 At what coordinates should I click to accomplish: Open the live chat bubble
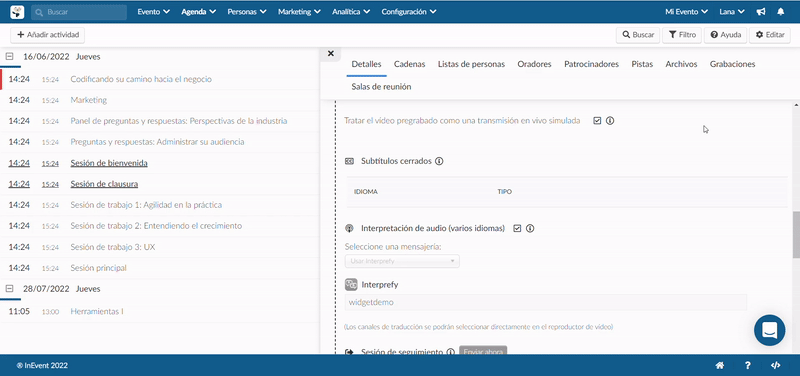pyautogui.click(x=769, y=331)
